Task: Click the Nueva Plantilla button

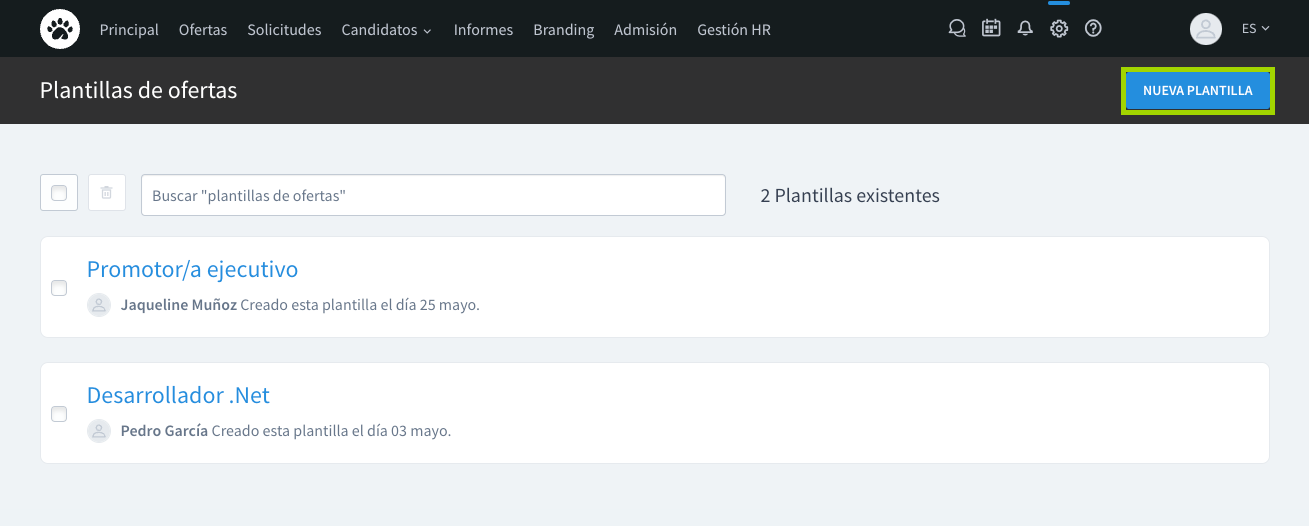Action: point(1197,91)
